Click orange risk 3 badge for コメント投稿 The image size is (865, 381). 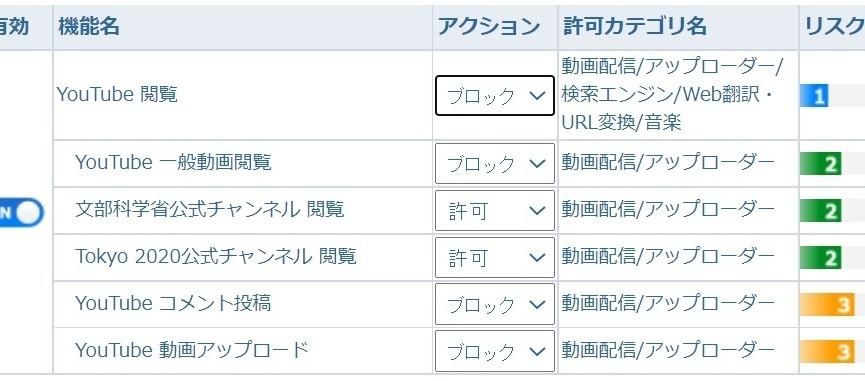[x=827, y=304]
